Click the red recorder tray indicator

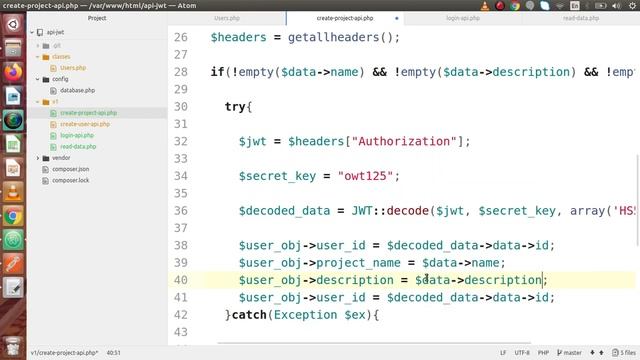500,6
